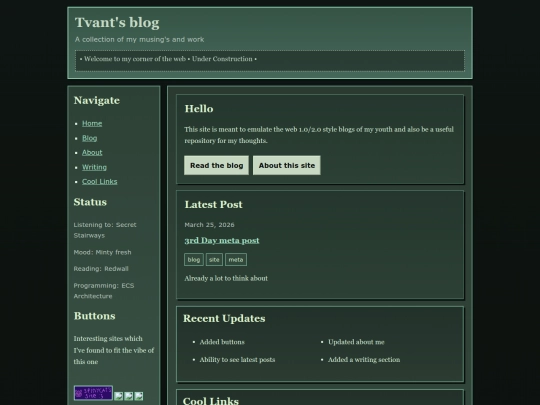Click the Hello heading
540x405 pixels.
click(x=199, y=109)
